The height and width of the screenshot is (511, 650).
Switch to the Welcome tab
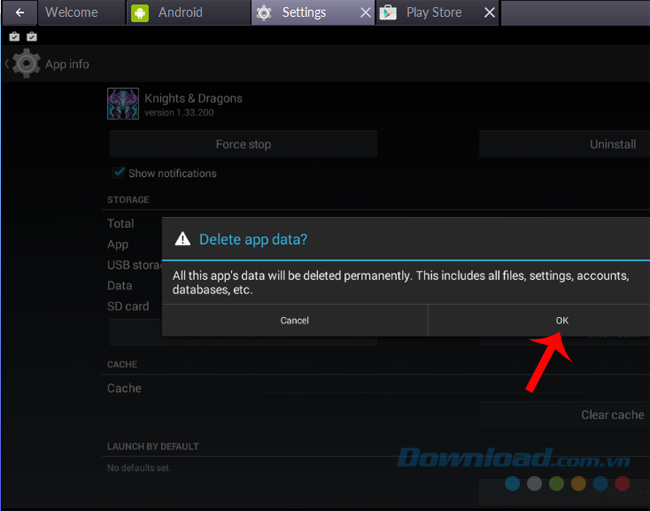pyautogui.click(x=82, y=12)
